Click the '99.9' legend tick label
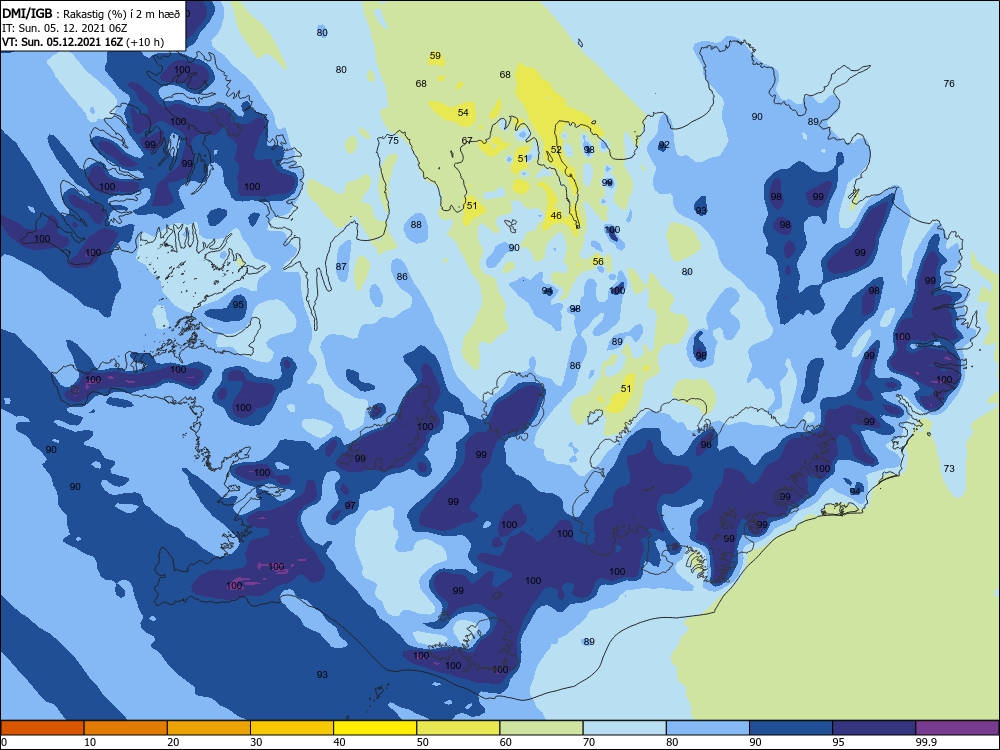This screenshot has height=750, width=1000. point(926,742)
